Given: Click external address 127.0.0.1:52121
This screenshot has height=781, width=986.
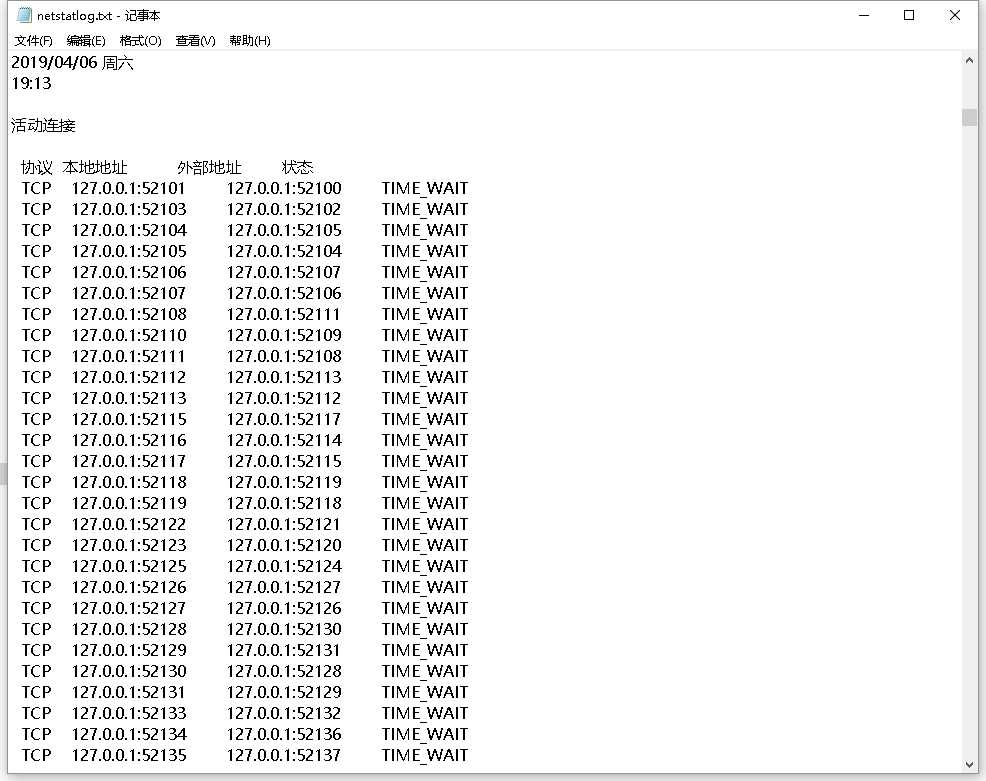Looking at the screenshot, I should click(284, 524).
